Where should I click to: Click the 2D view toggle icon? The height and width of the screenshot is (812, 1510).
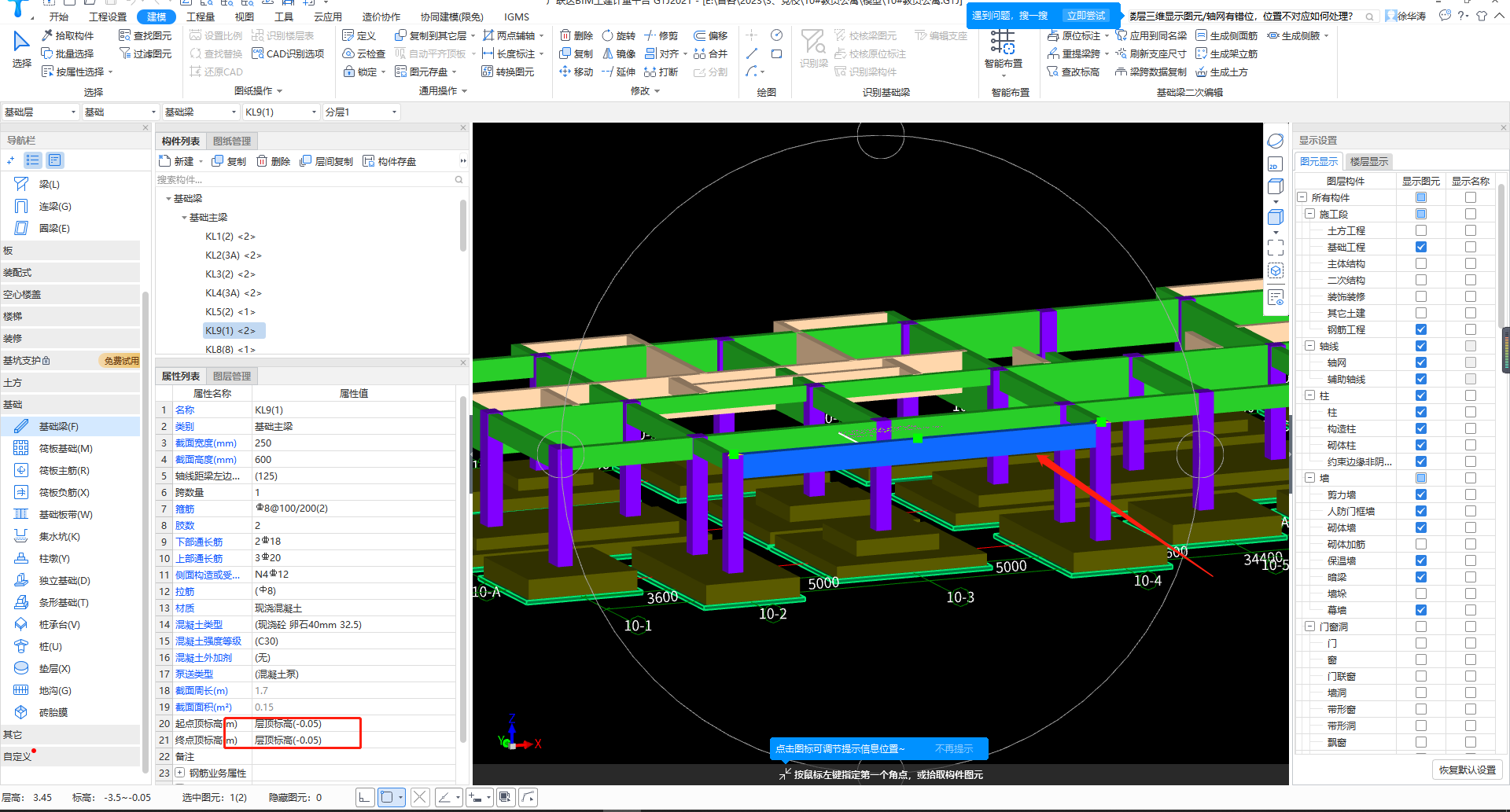pyautogui.click(x=1275, y=164)
